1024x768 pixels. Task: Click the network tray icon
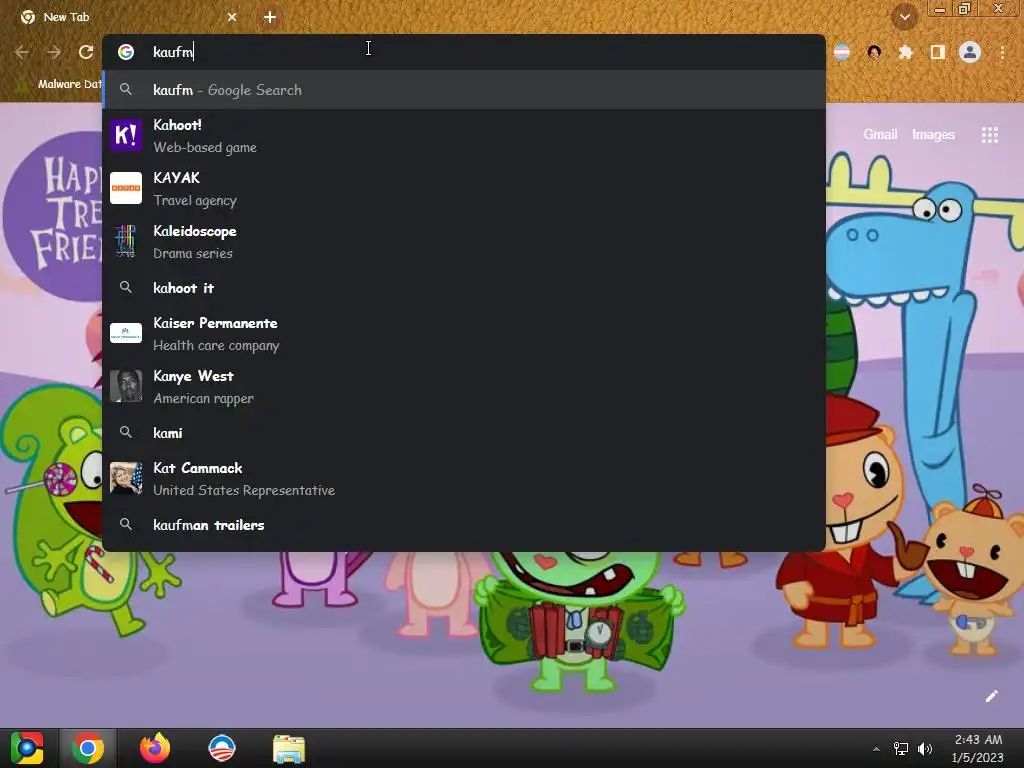coord(901,749)
